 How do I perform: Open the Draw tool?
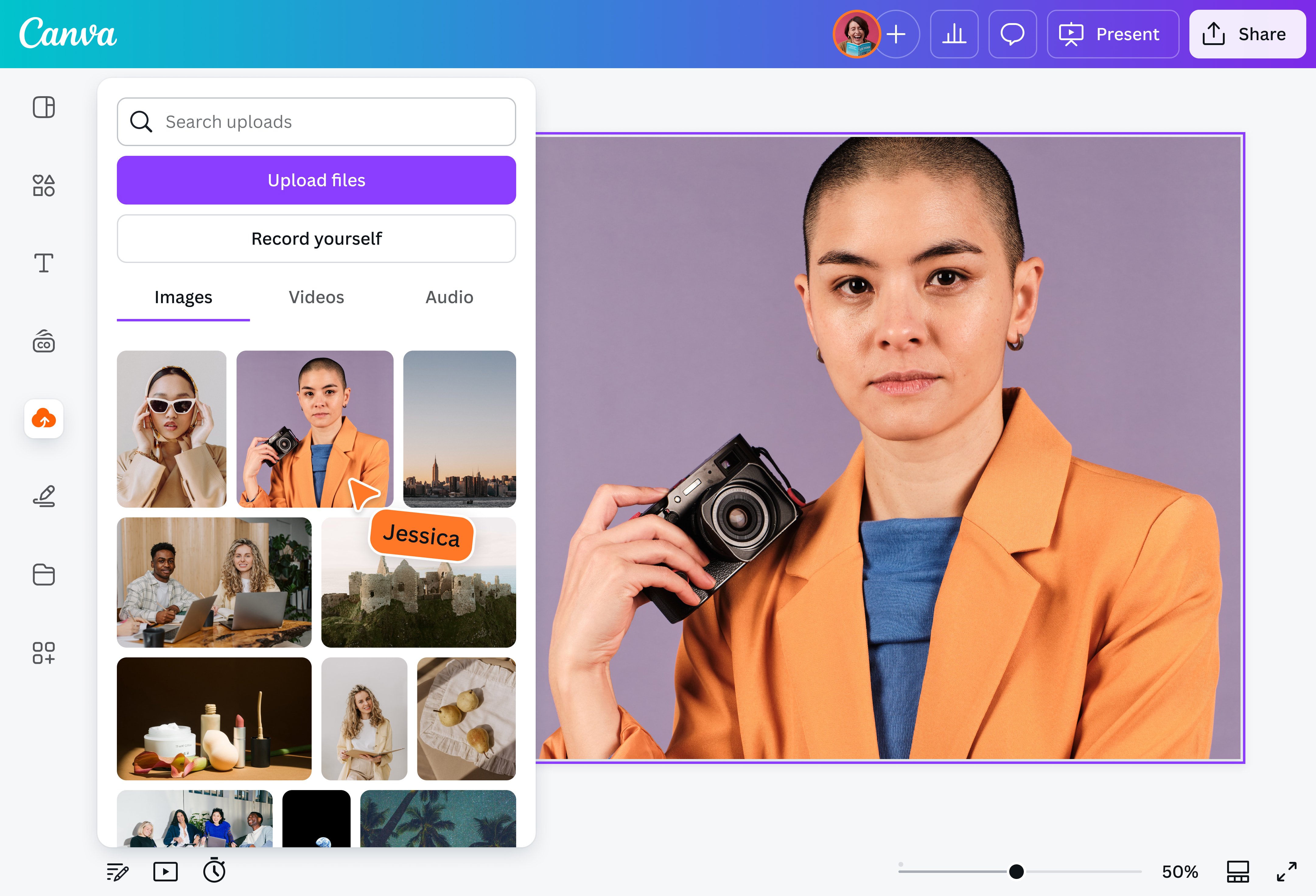coord(44,497)
